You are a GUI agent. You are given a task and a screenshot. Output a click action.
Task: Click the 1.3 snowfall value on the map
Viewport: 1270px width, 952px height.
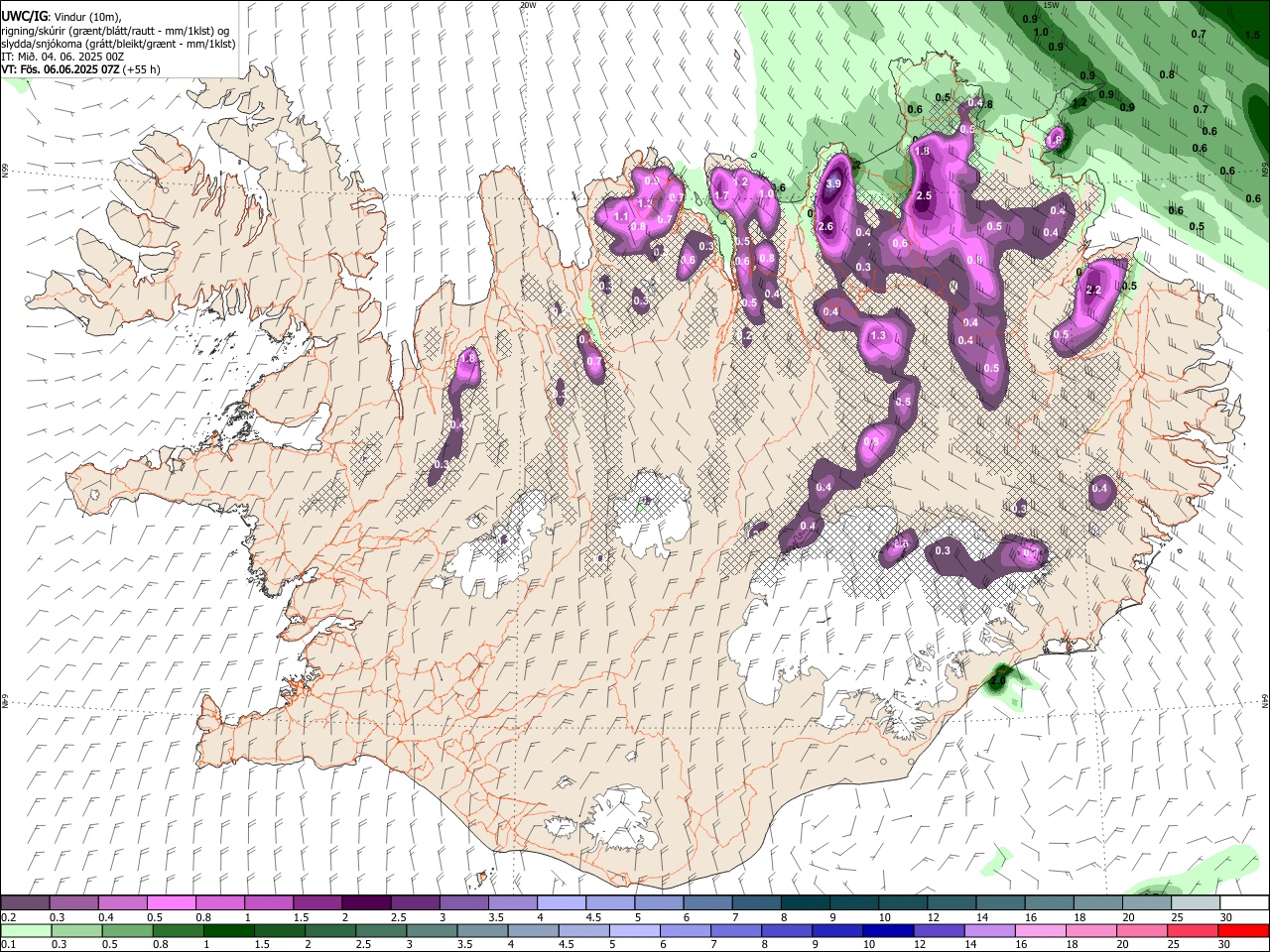point(878,336)
